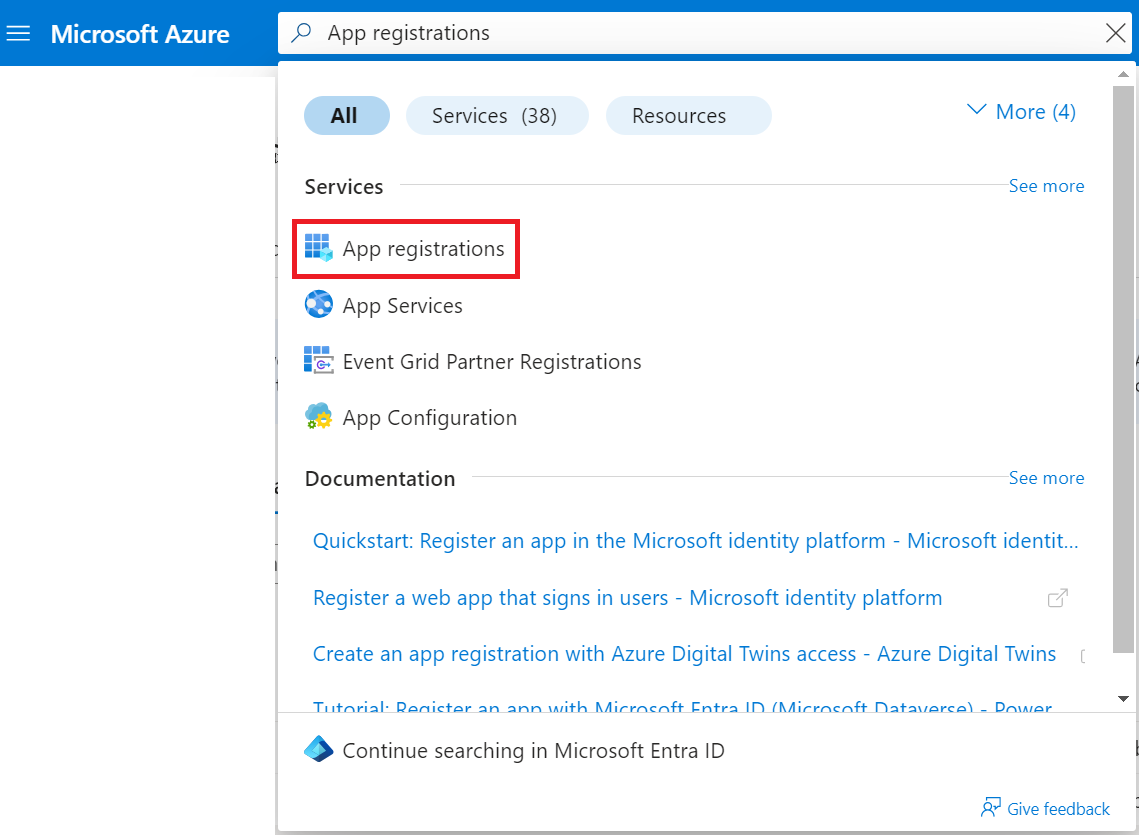Viewport: 1139px width, 835px height.
Task: Filter results by Services (38)
Action: [496, 116]
